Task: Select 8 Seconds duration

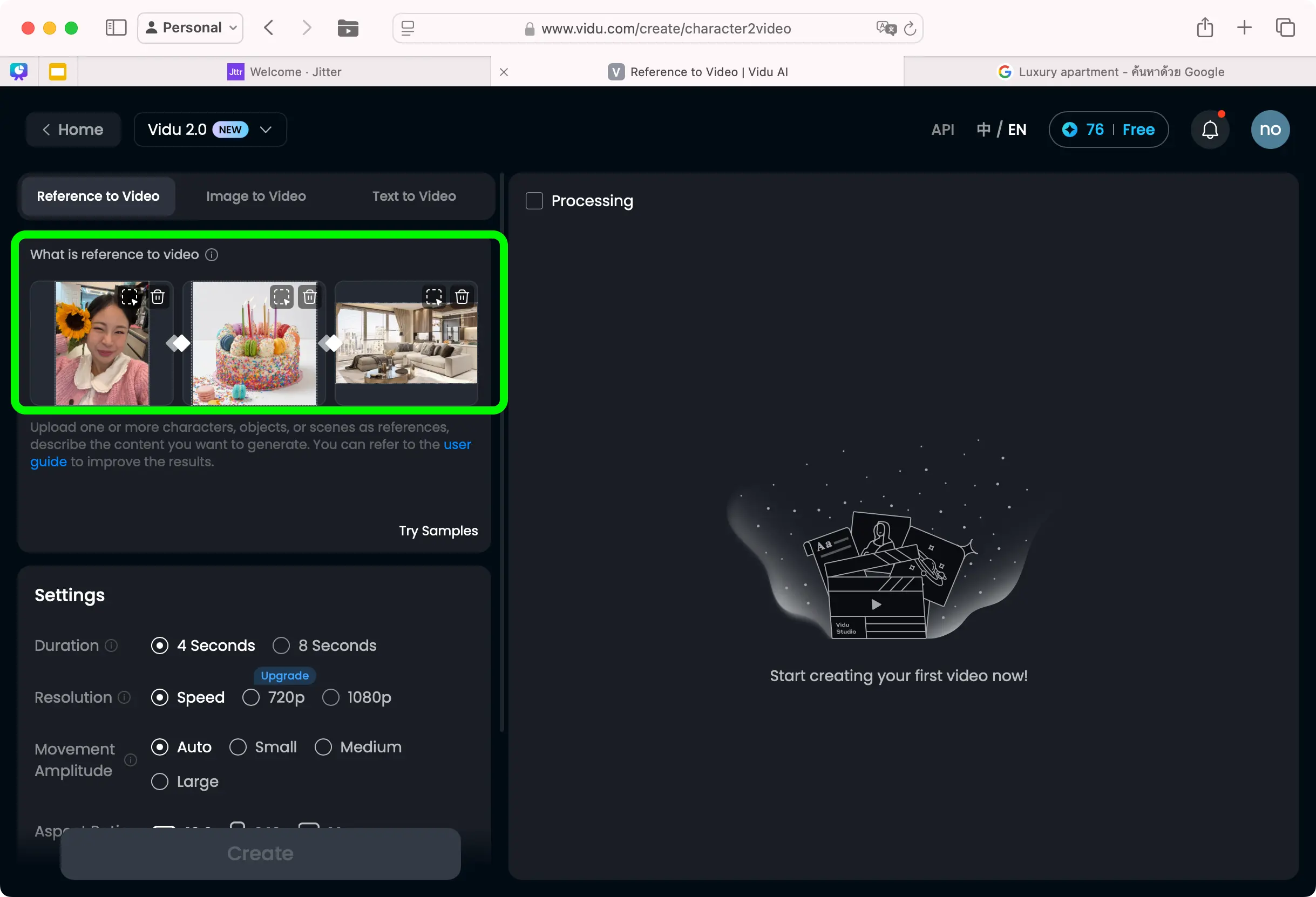Action: 281,645
